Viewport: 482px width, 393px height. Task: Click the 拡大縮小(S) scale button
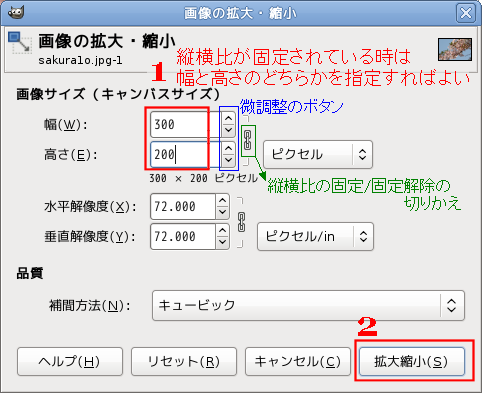pyautogui.click(x=412, y=361)
